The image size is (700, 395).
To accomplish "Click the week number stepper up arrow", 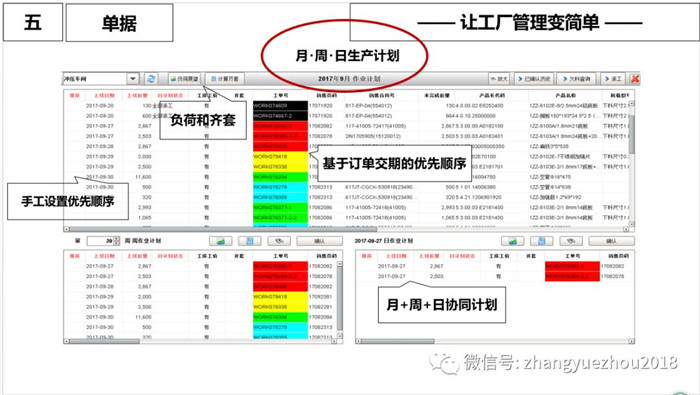I will (117, 239).
